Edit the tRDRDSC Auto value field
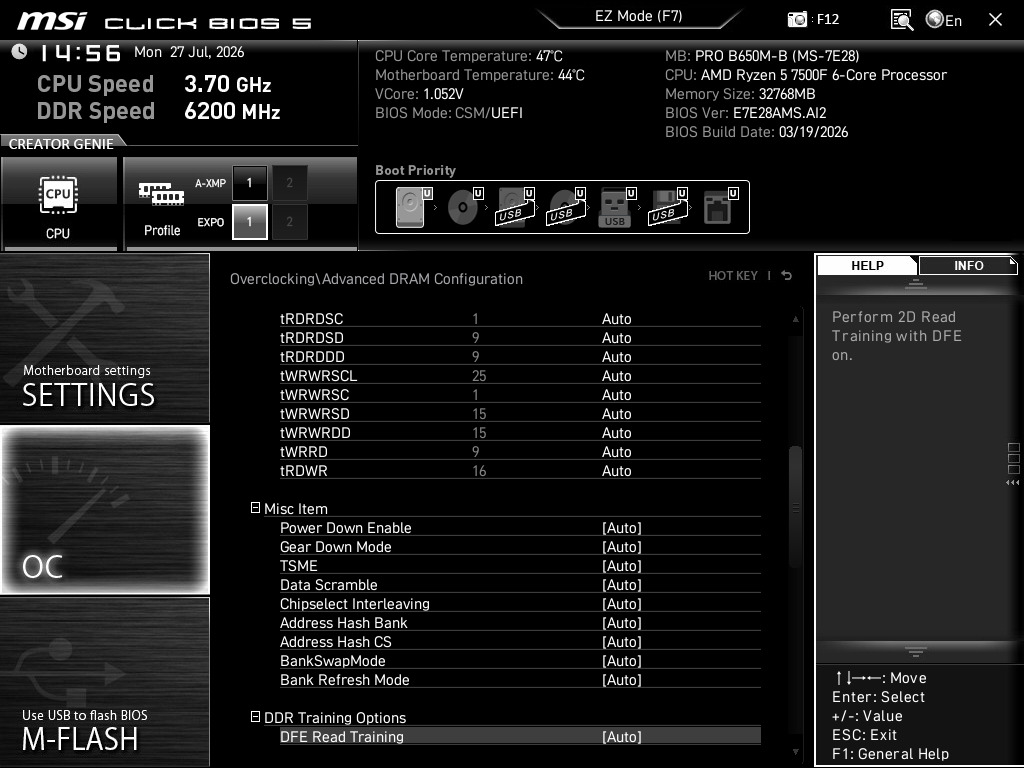Viewport: 1024px width, 768px height. (x=616, y=319)
